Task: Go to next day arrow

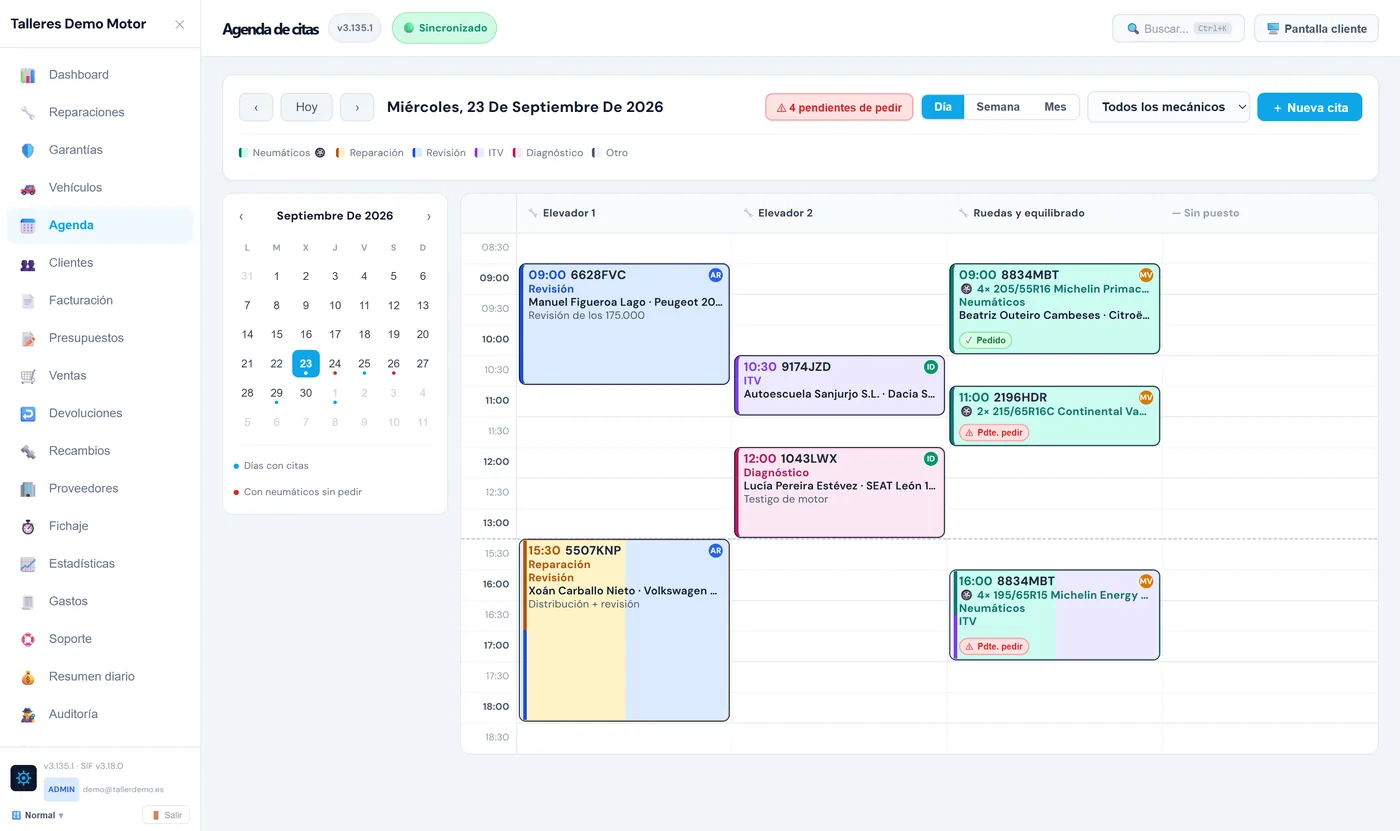Action: click(x=357, y=107)
